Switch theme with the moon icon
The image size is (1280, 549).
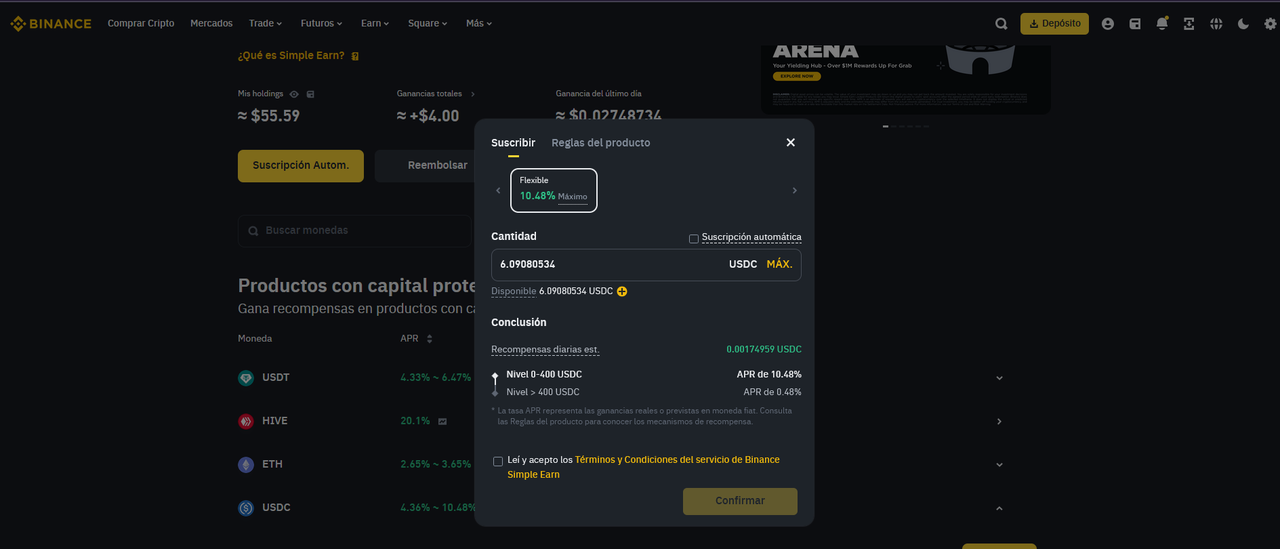click(x=1243, y=23)
